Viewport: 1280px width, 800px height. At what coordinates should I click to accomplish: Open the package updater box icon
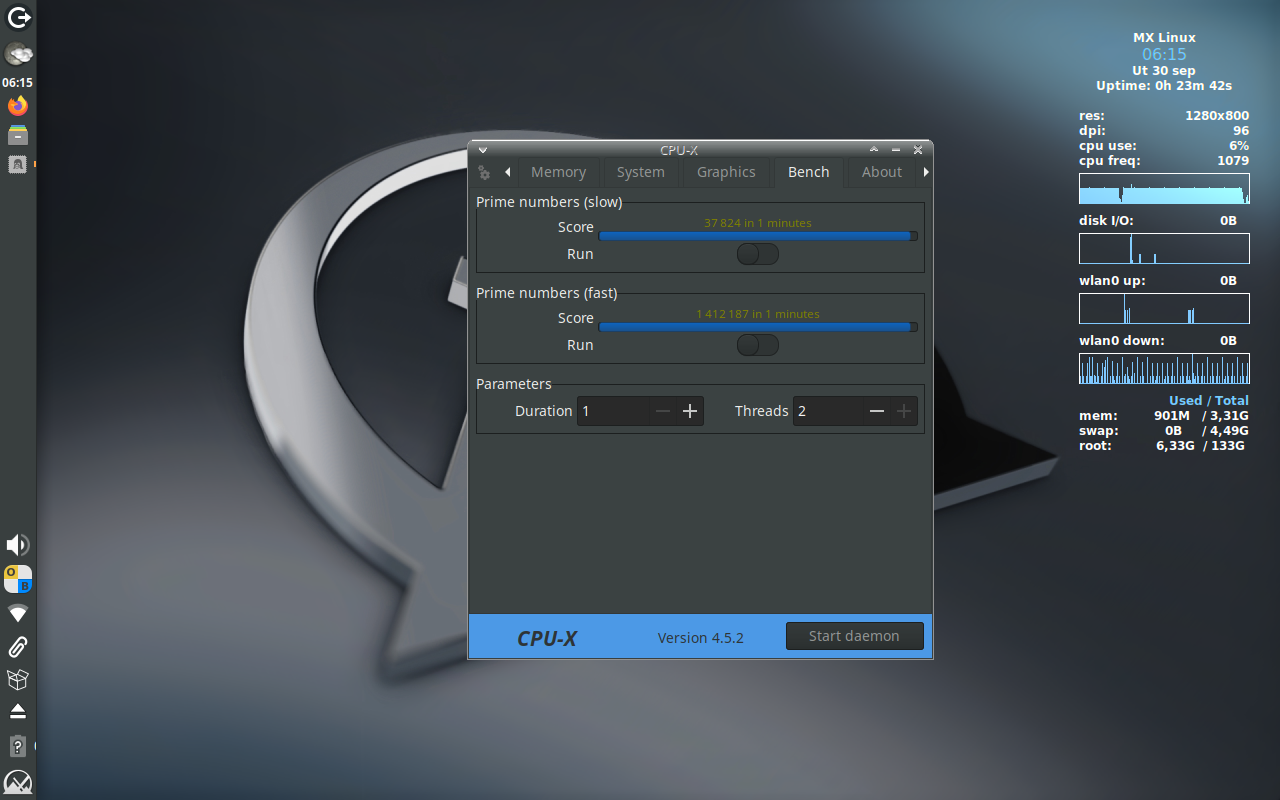coord(18,679)
